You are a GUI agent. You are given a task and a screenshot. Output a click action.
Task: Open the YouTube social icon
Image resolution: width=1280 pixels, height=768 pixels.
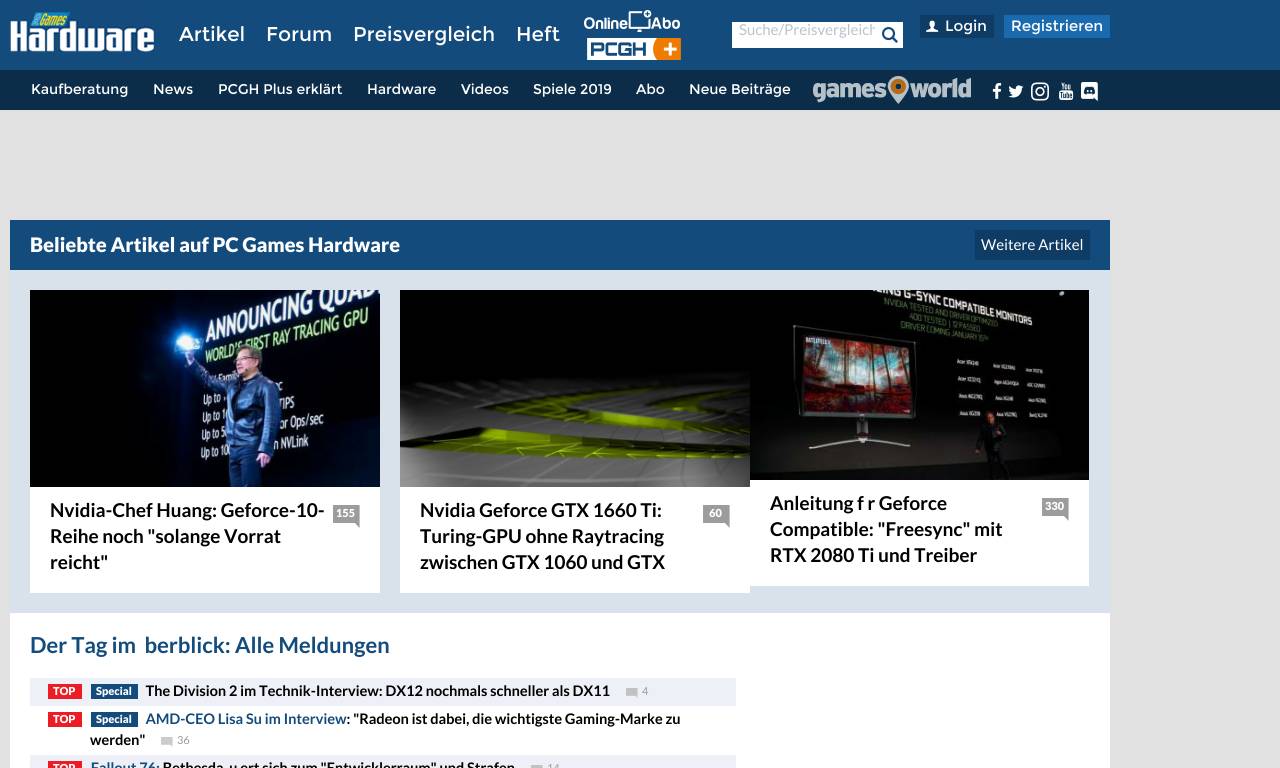1066,92
